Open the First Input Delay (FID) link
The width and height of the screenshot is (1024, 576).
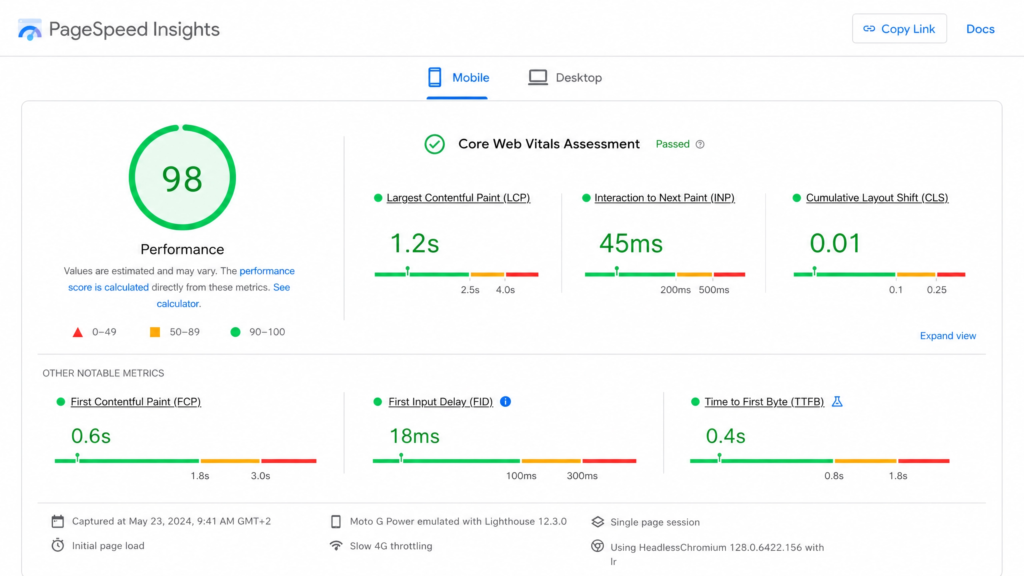click(440, 402)
